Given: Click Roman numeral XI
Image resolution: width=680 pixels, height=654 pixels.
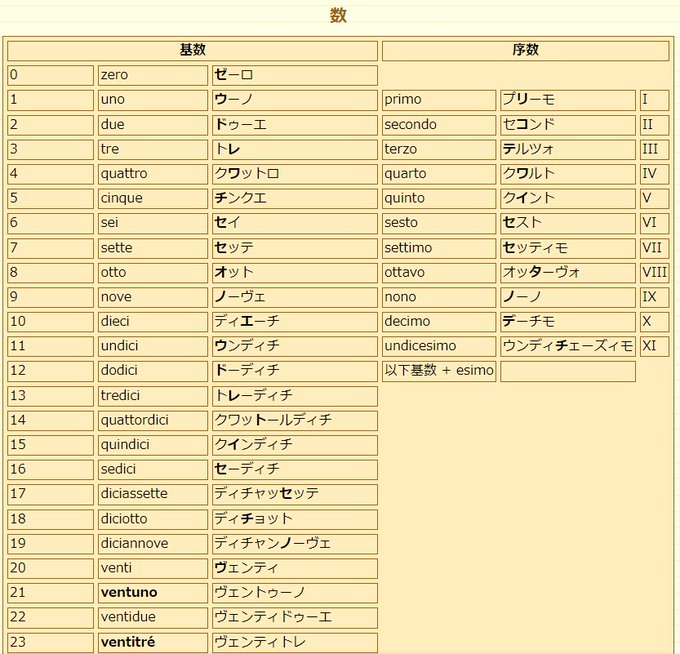Looking at the screenshot, I should pos(649,346).
